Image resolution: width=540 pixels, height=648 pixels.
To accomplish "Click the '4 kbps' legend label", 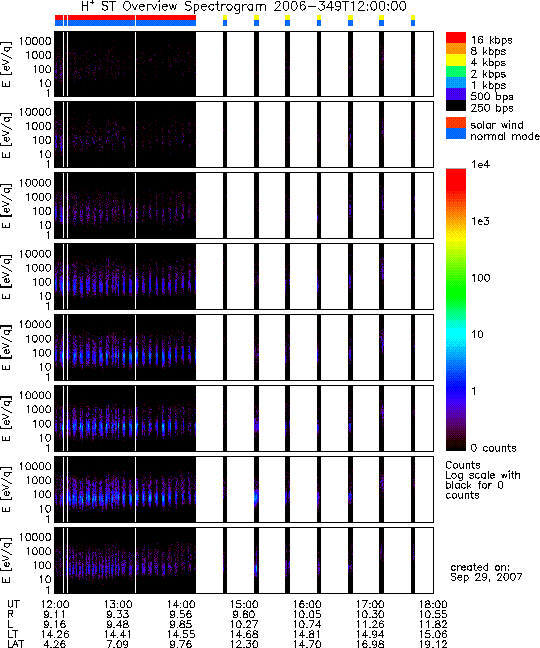I will [488, 63].
